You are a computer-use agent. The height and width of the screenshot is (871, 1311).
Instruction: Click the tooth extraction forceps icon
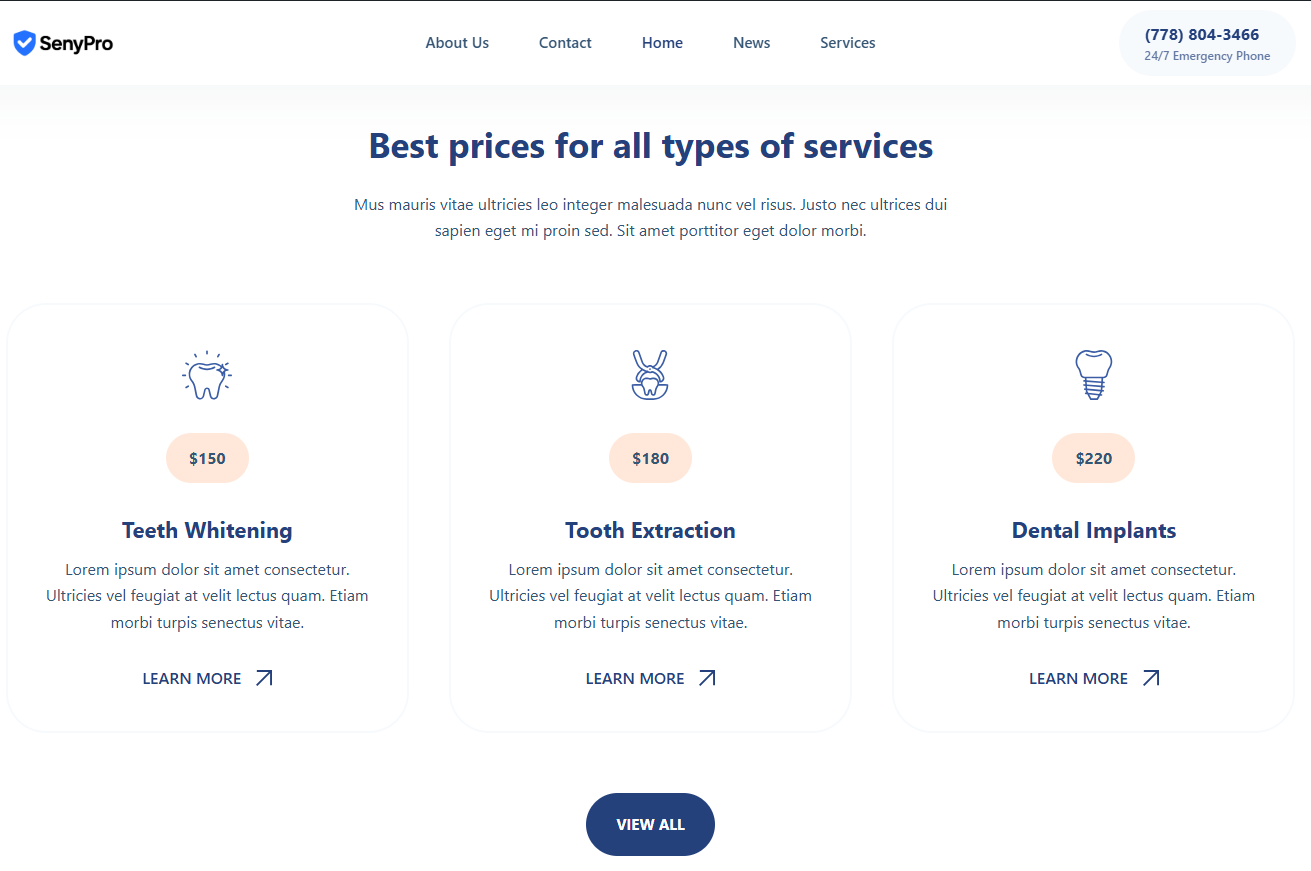pos(650,375)
